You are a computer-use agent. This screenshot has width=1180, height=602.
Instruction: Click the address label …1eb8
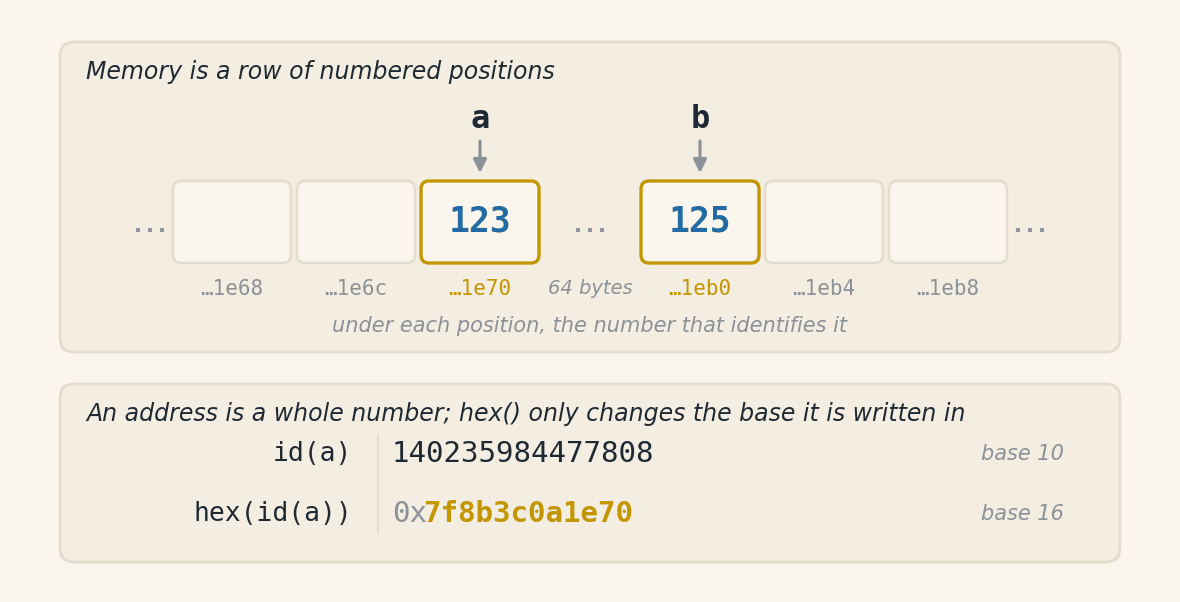[948, 288]
